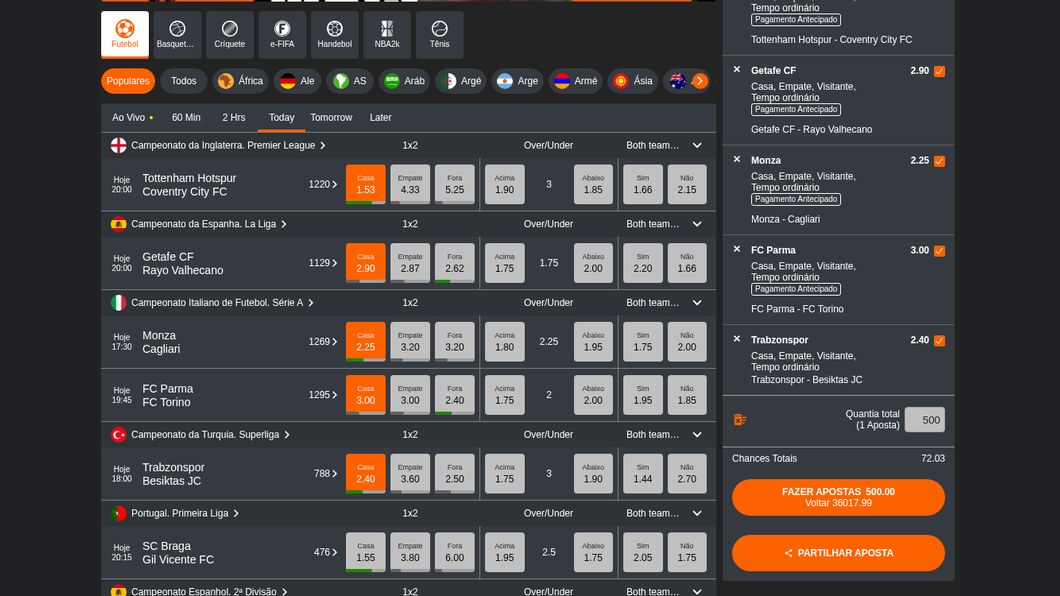Open more markets for Tottenham (1220)
The height and width of the screenshot is (596, 1060).
click(x=323, y=184)
